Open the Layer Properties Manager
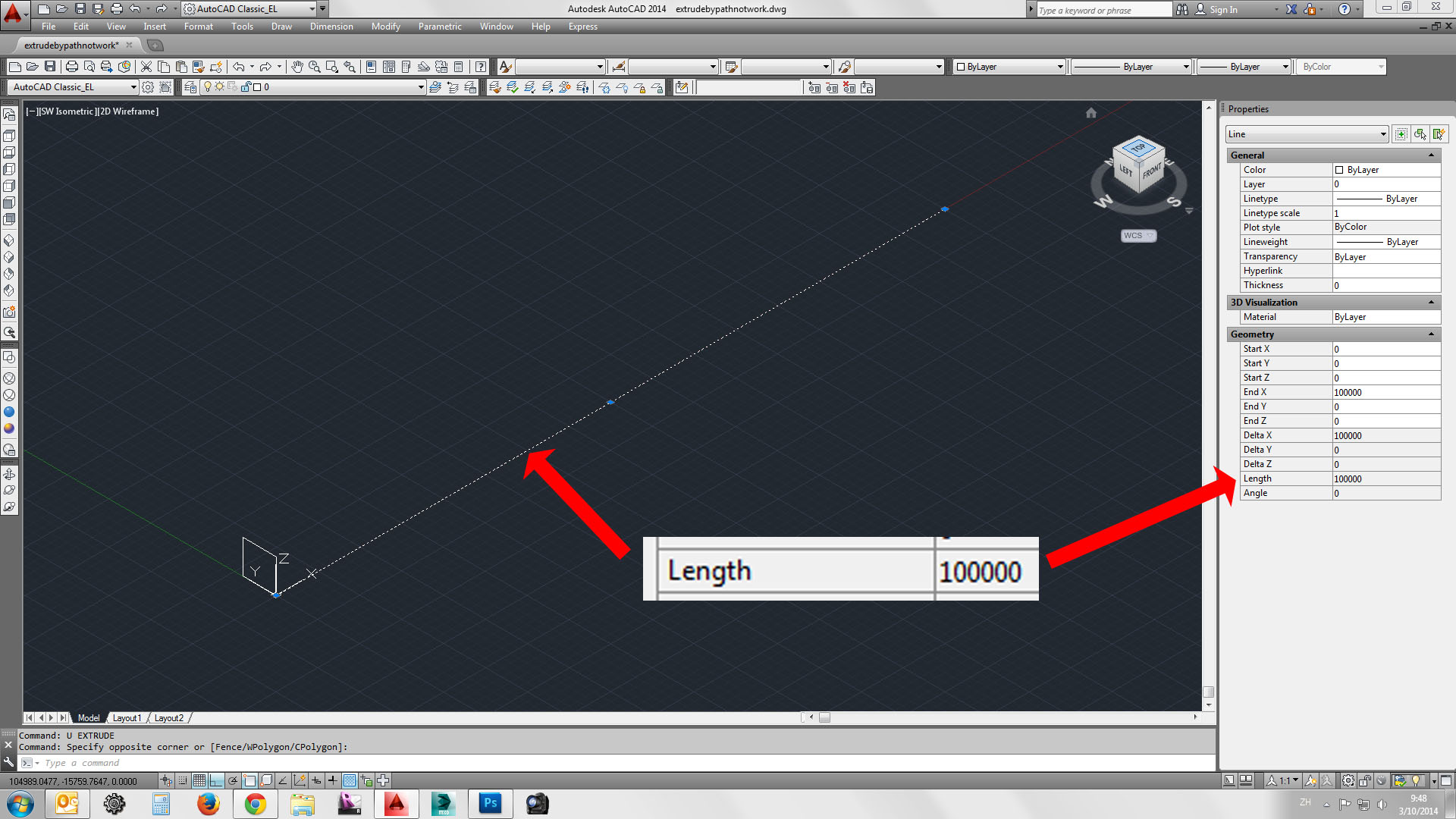The width and height of the screenshot is (1456, 819). tap(191, 86)
